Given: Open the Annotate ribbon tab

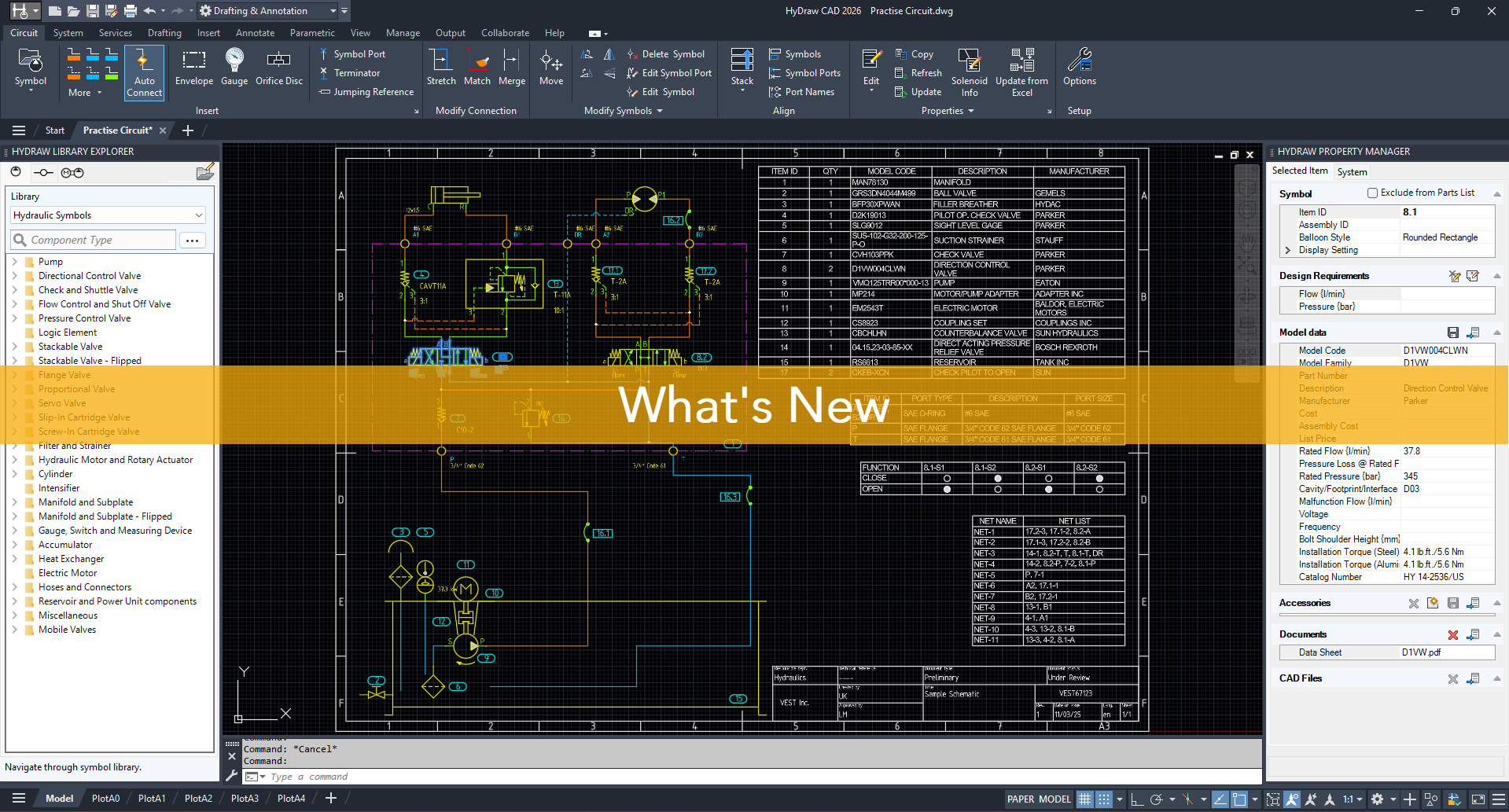Looking at the screenshot, I should coord(255,33).
